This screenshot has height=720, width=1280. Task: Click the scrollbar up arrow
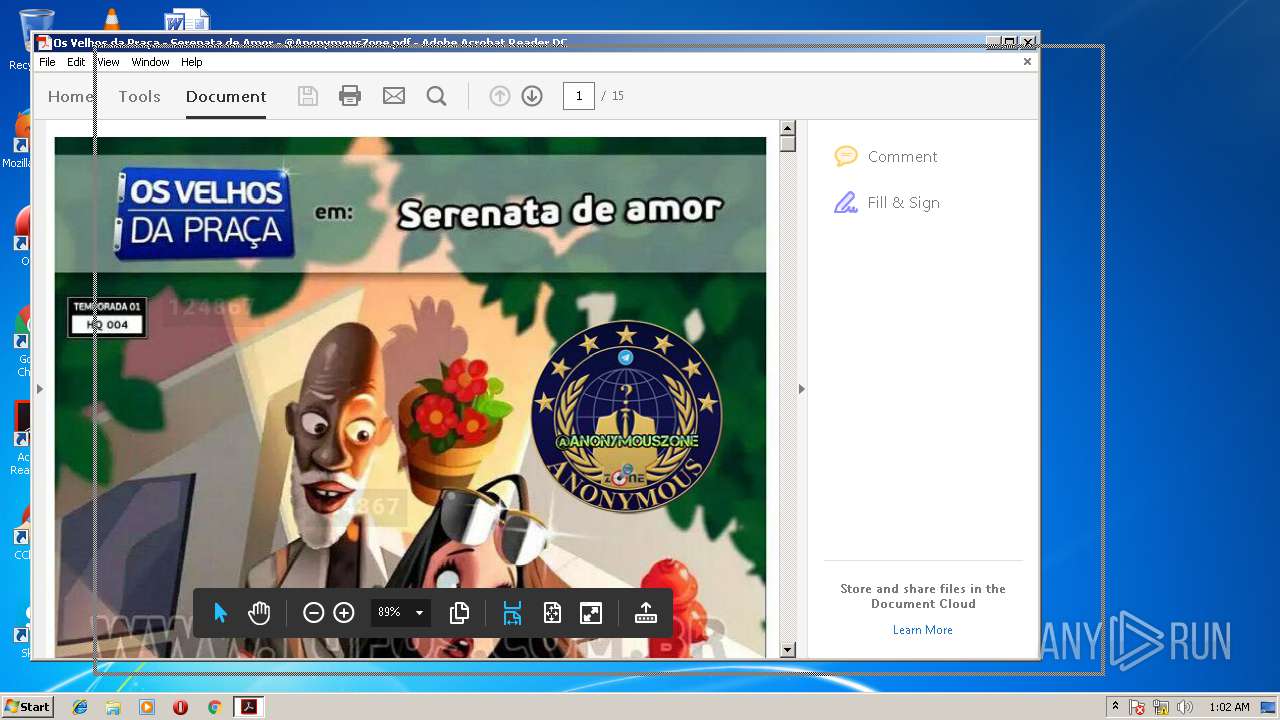(x=787, y=128)
